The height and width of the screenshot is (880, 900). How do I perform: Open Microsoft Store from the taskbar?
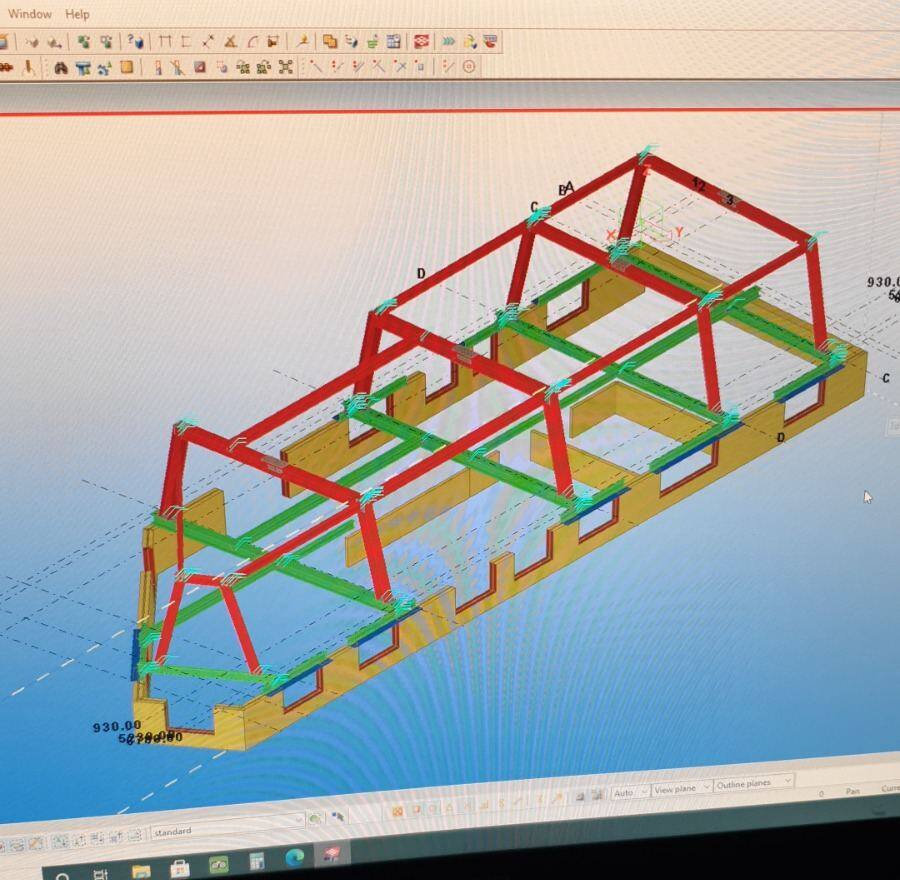(180, 867)
